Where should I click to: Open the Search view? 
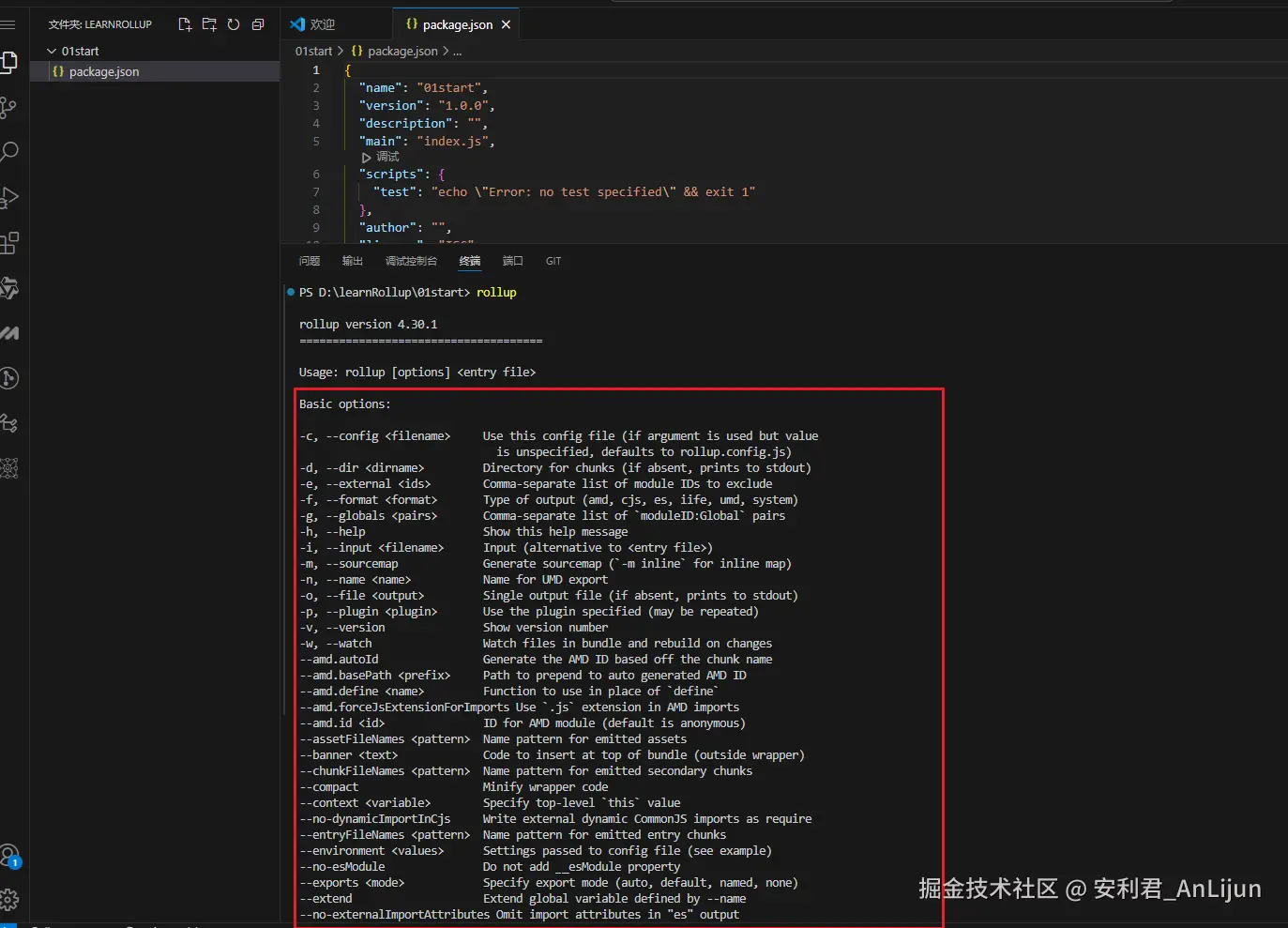pos(8,152)
